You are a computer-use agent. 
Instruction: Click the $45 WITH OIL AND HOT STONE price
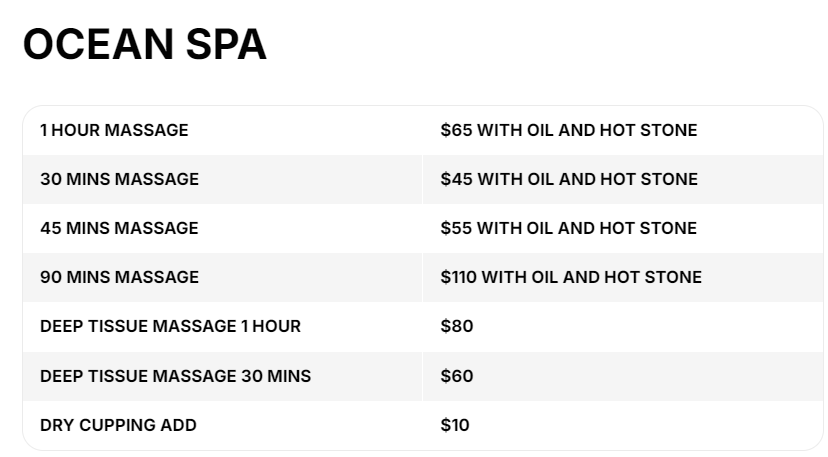pyautogui.click(x=568, y=179)
